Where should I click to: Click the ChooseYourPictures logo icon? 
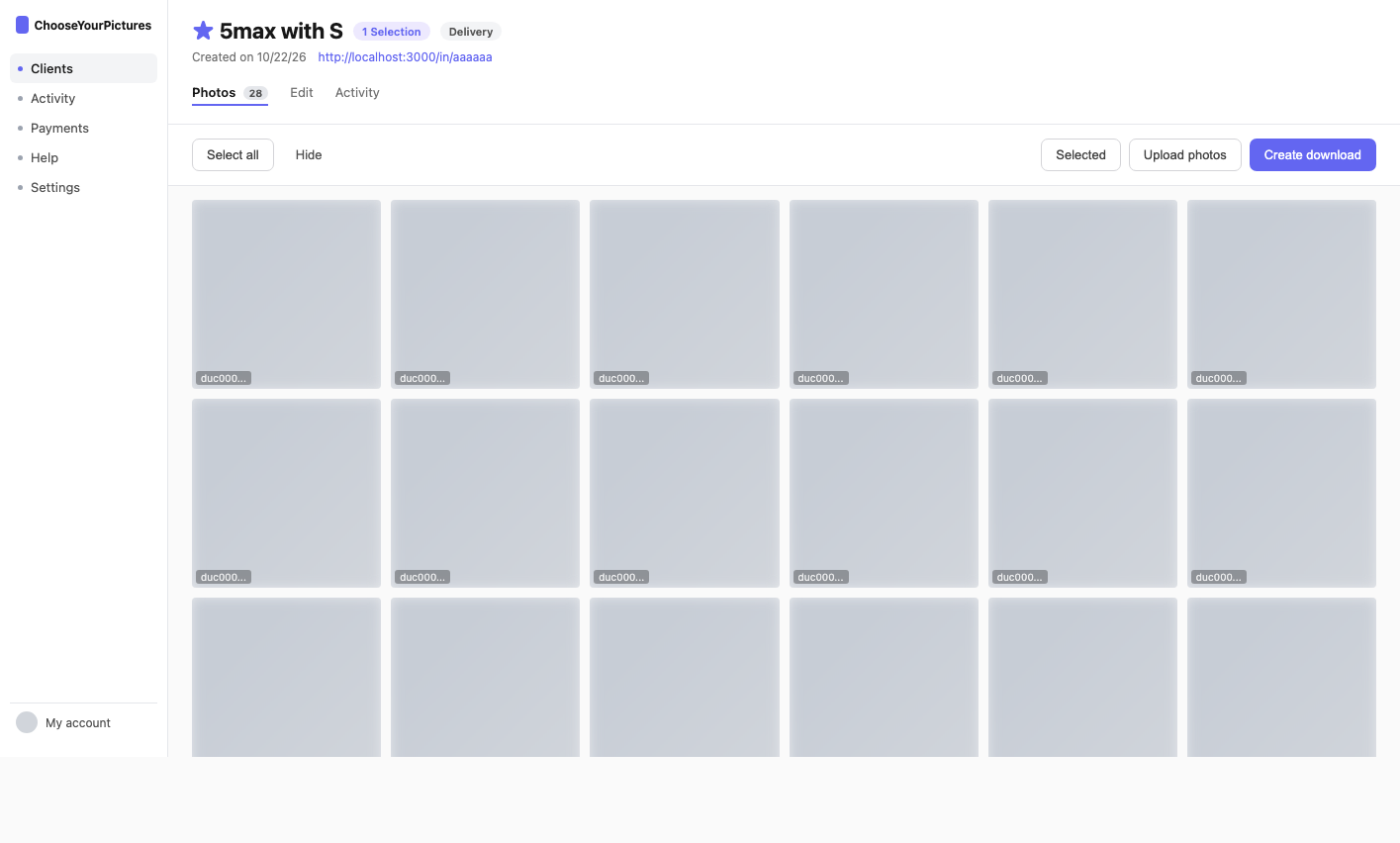(22, 25)
